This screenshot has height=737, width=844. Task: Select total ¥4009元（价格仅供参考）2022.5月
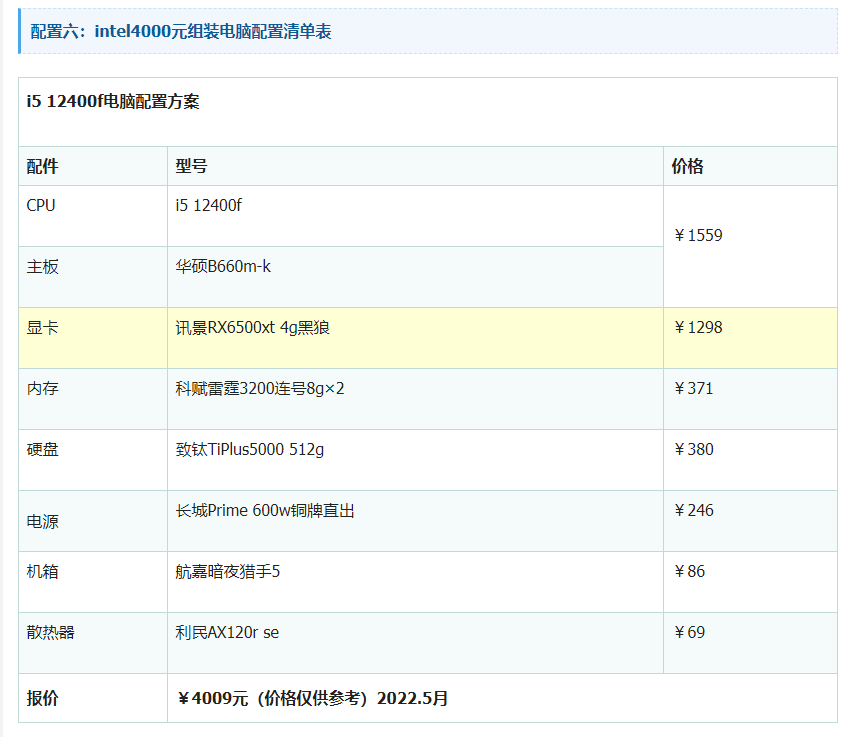click(312, 698)
